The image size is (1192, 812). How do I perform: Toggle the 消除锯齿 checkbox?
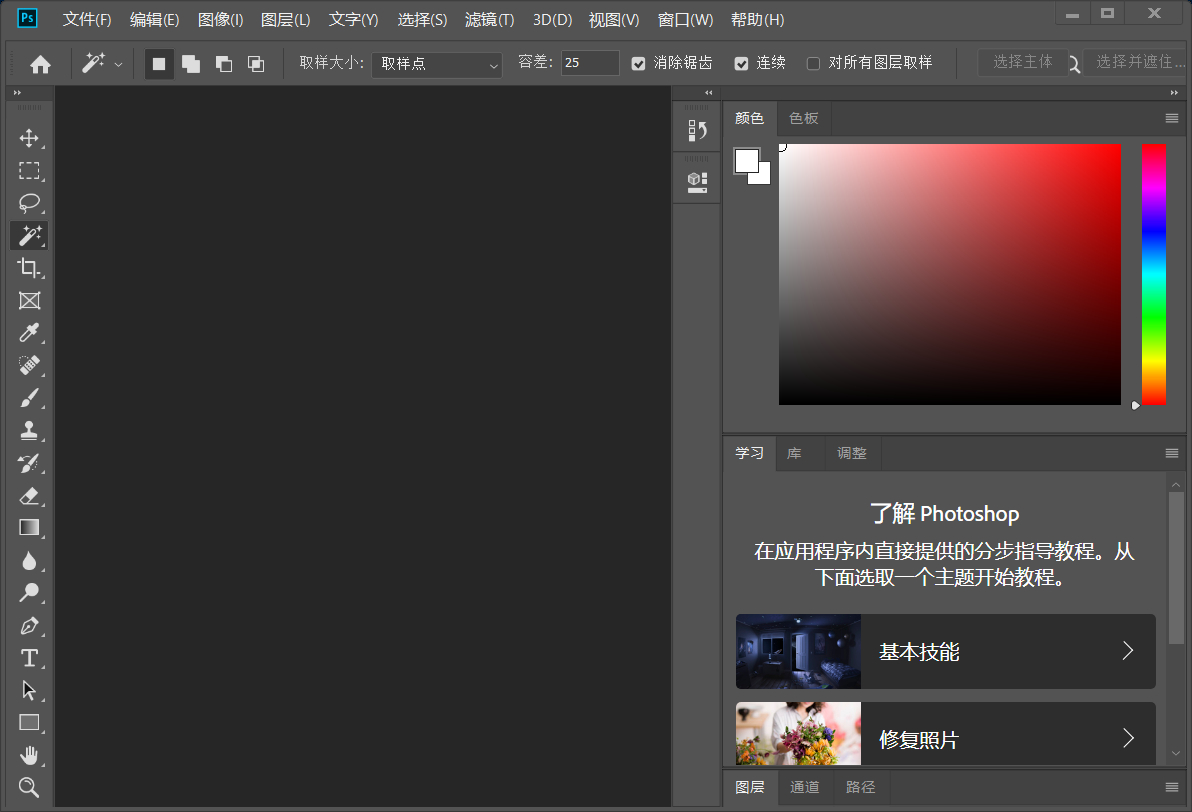(x=639, y=64)
